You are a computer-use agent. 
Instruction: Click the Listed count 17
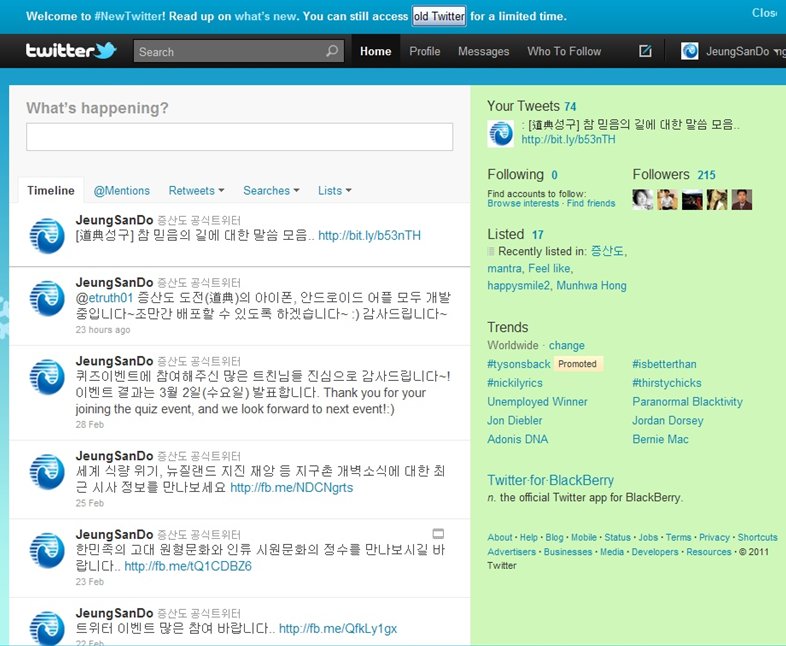538,235
